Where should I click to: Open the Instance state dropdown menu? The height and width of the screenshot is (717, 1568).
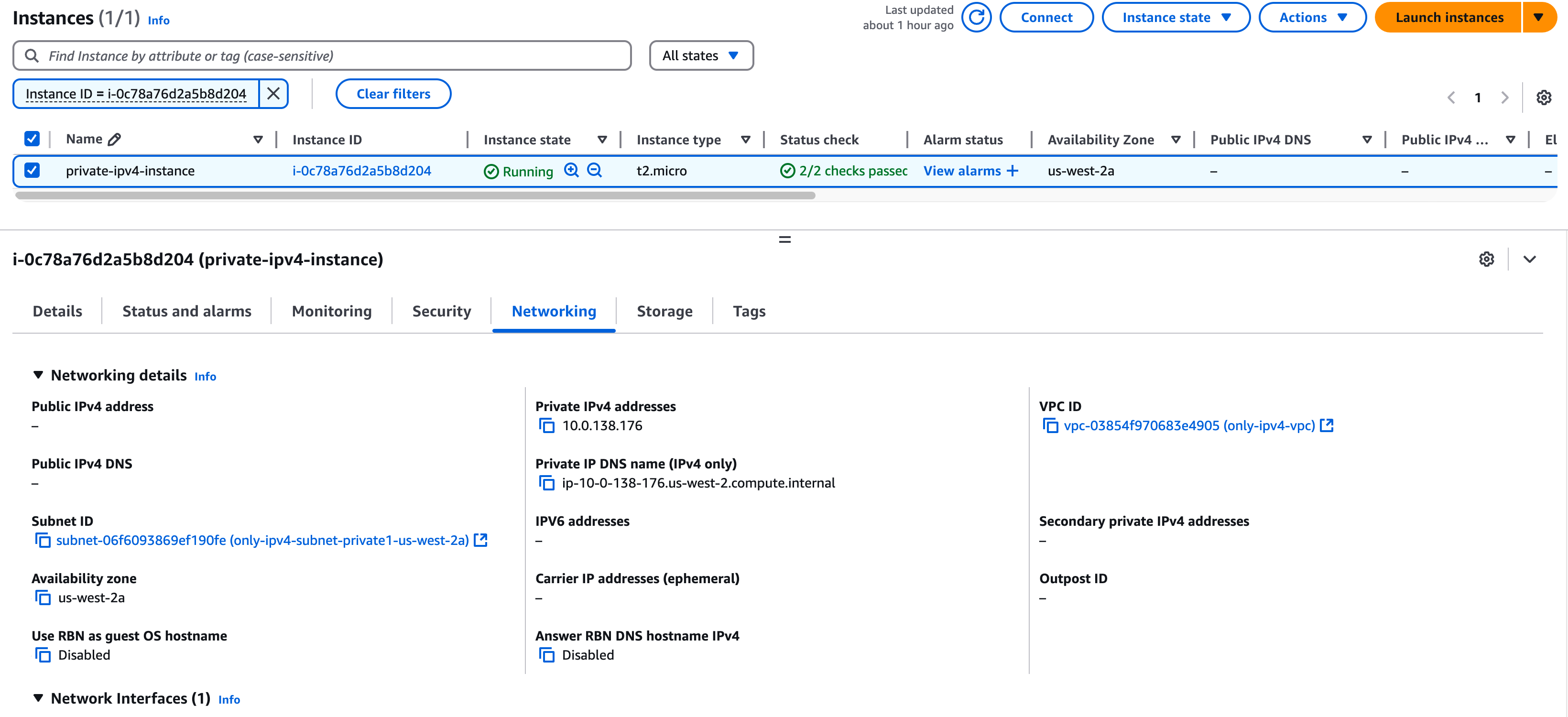click(x=1175, y=18)
